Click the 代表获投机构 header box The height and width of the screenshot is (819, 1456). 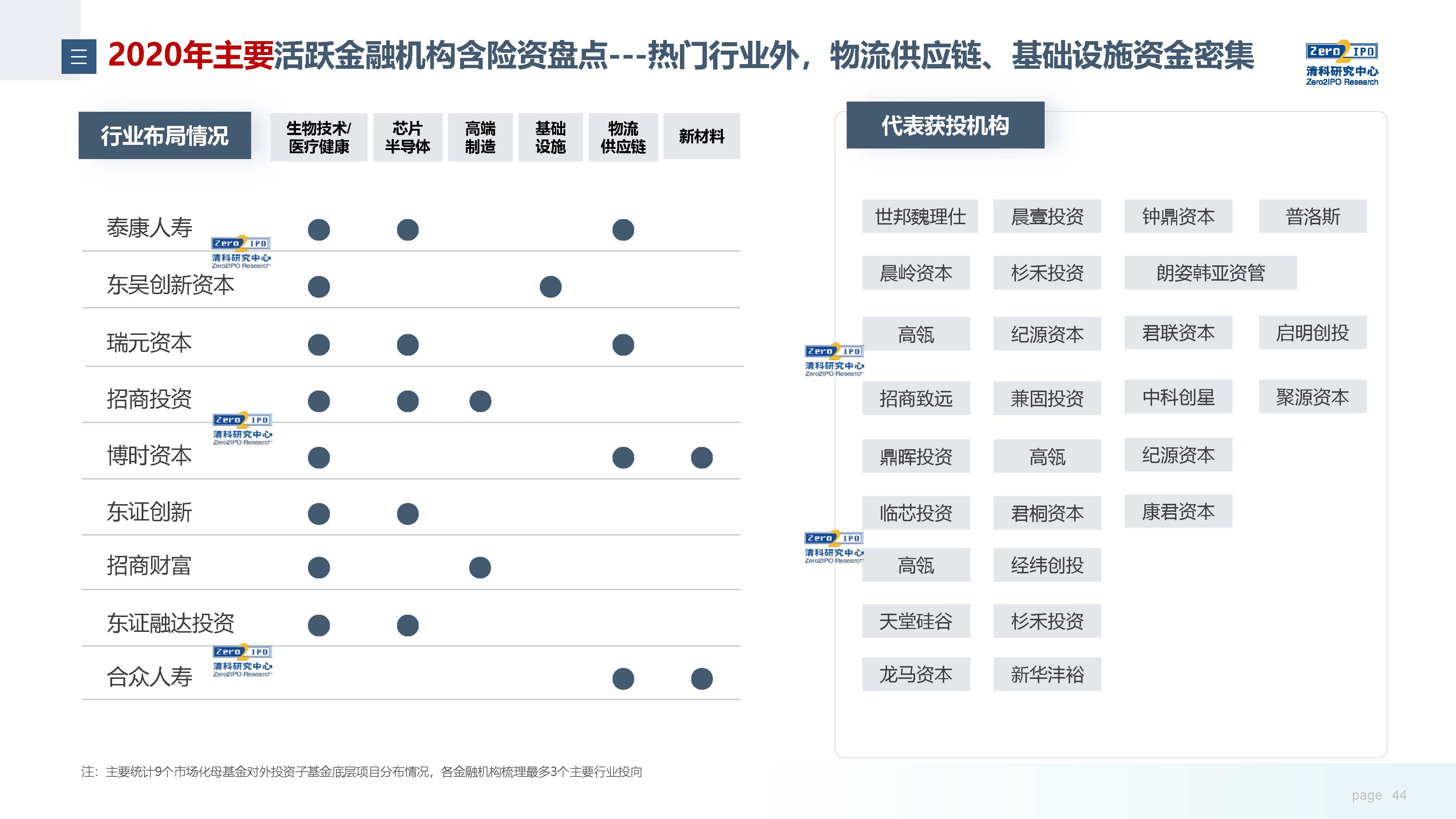pos(945,126)
